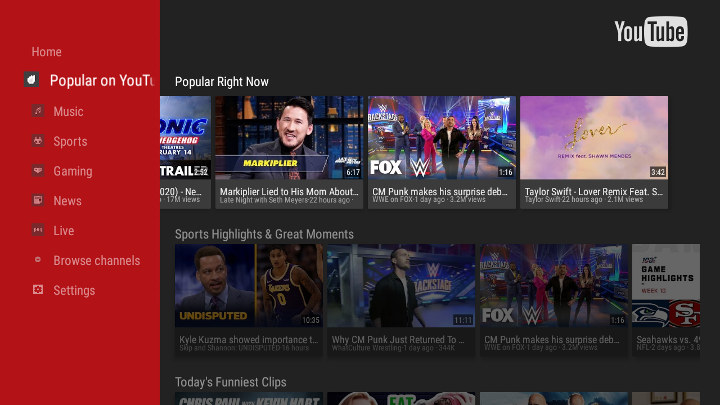Screen dimensions: 720x405
Task: Click the Live broadcast icon in sidebar
Action: (x=38, y=230)
